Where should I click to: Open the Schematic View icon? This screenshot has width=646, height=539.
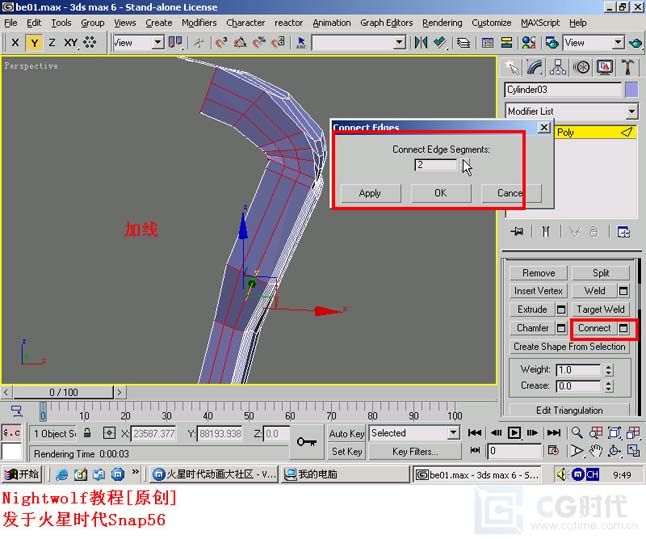coord(506,42)
